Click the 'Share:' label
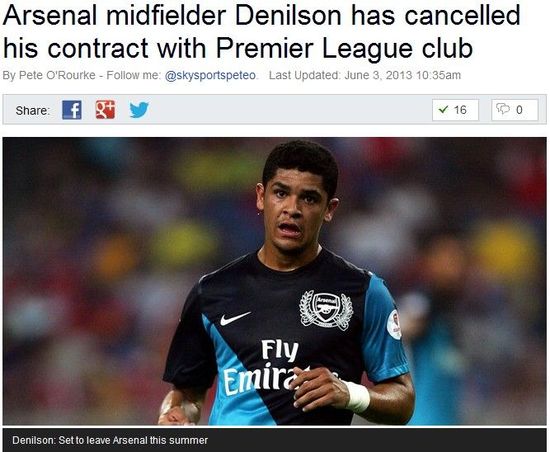Screen dimensions: 550x452 click(32, 110)
